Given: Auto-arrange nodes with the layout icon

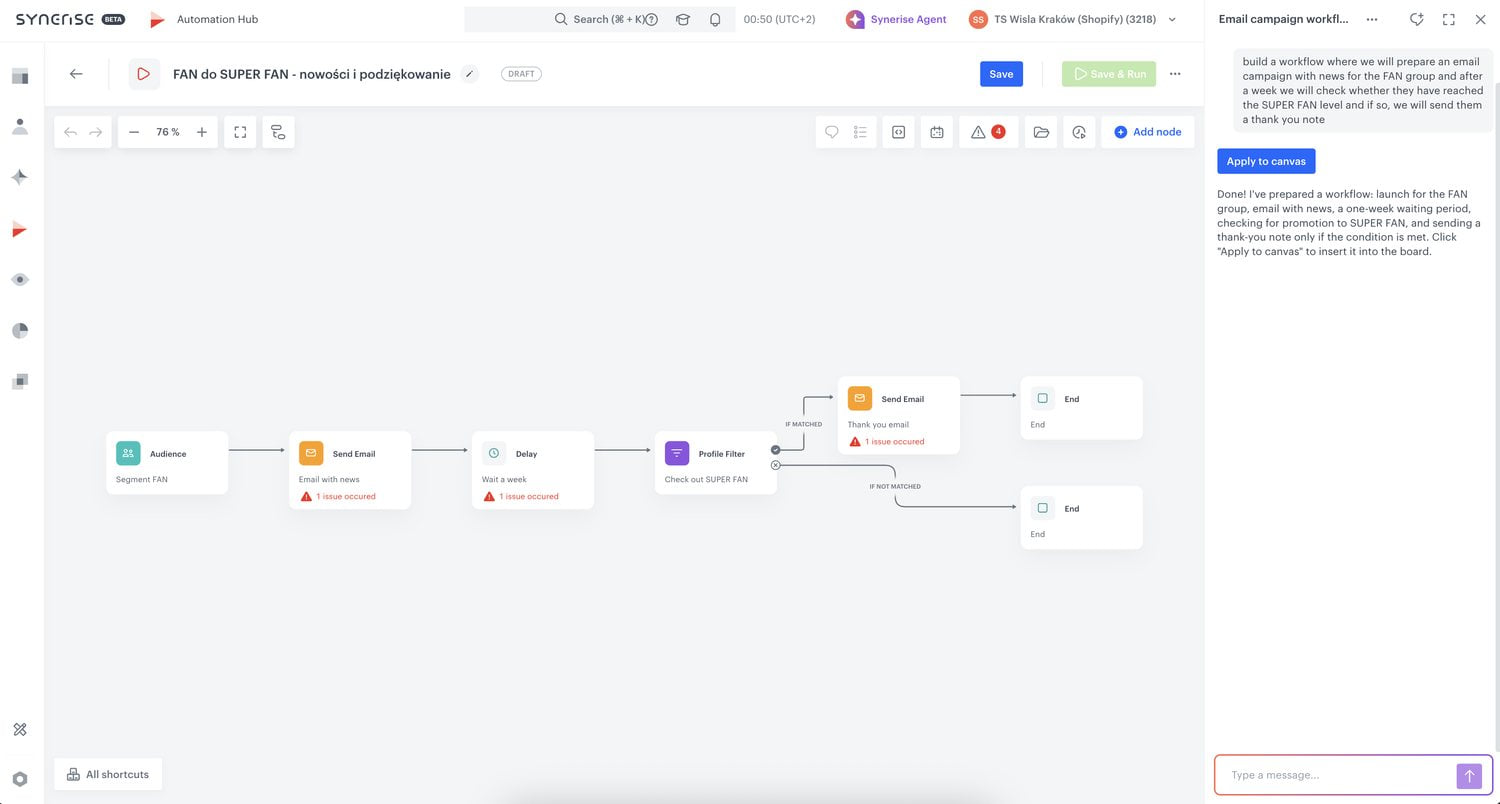Looking at the screenshot, I should pos(278,132).
